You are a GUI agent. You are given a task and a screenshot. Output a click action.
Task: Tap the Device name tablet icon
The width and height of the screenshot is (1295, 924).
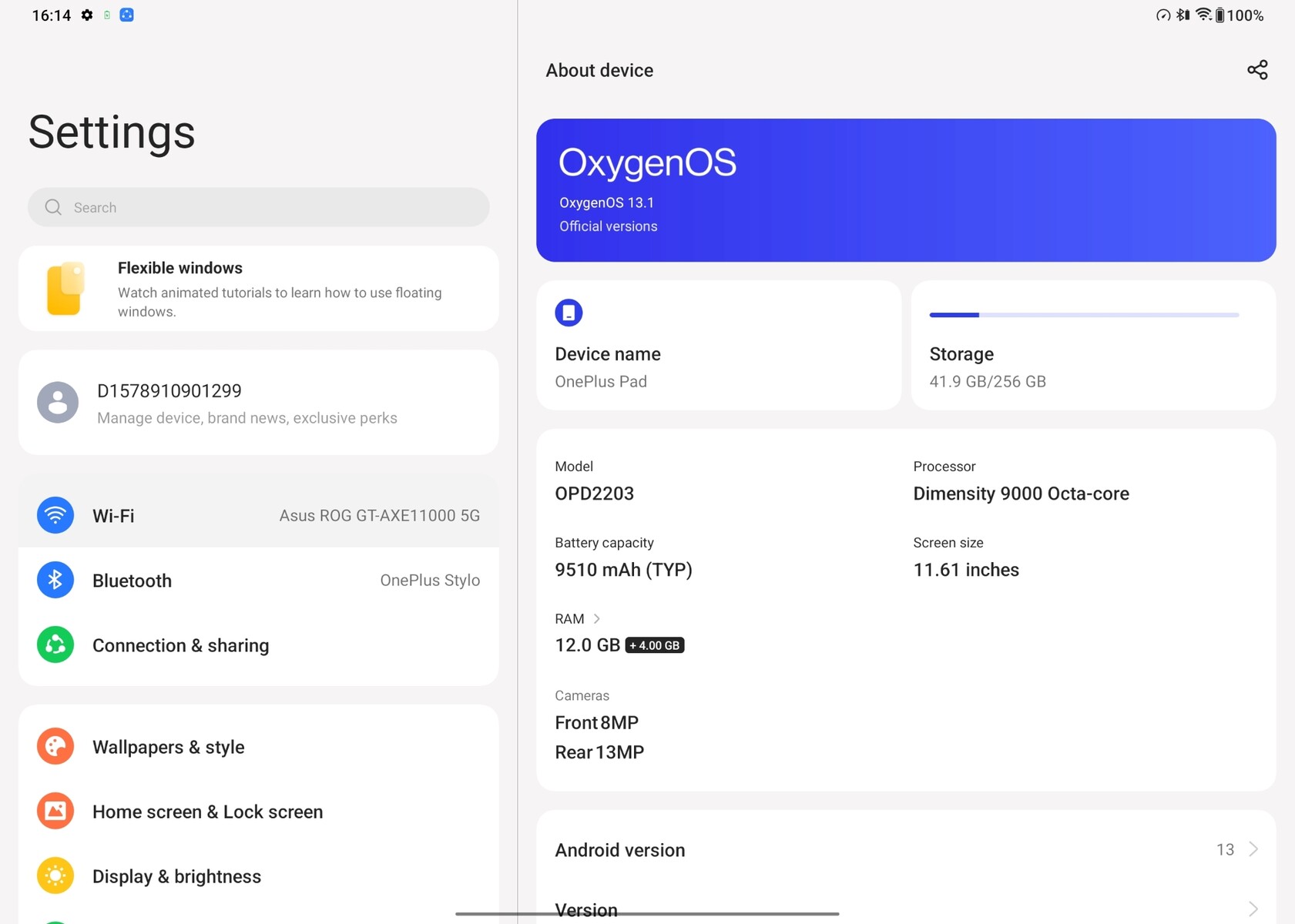[x=569, y=313]
